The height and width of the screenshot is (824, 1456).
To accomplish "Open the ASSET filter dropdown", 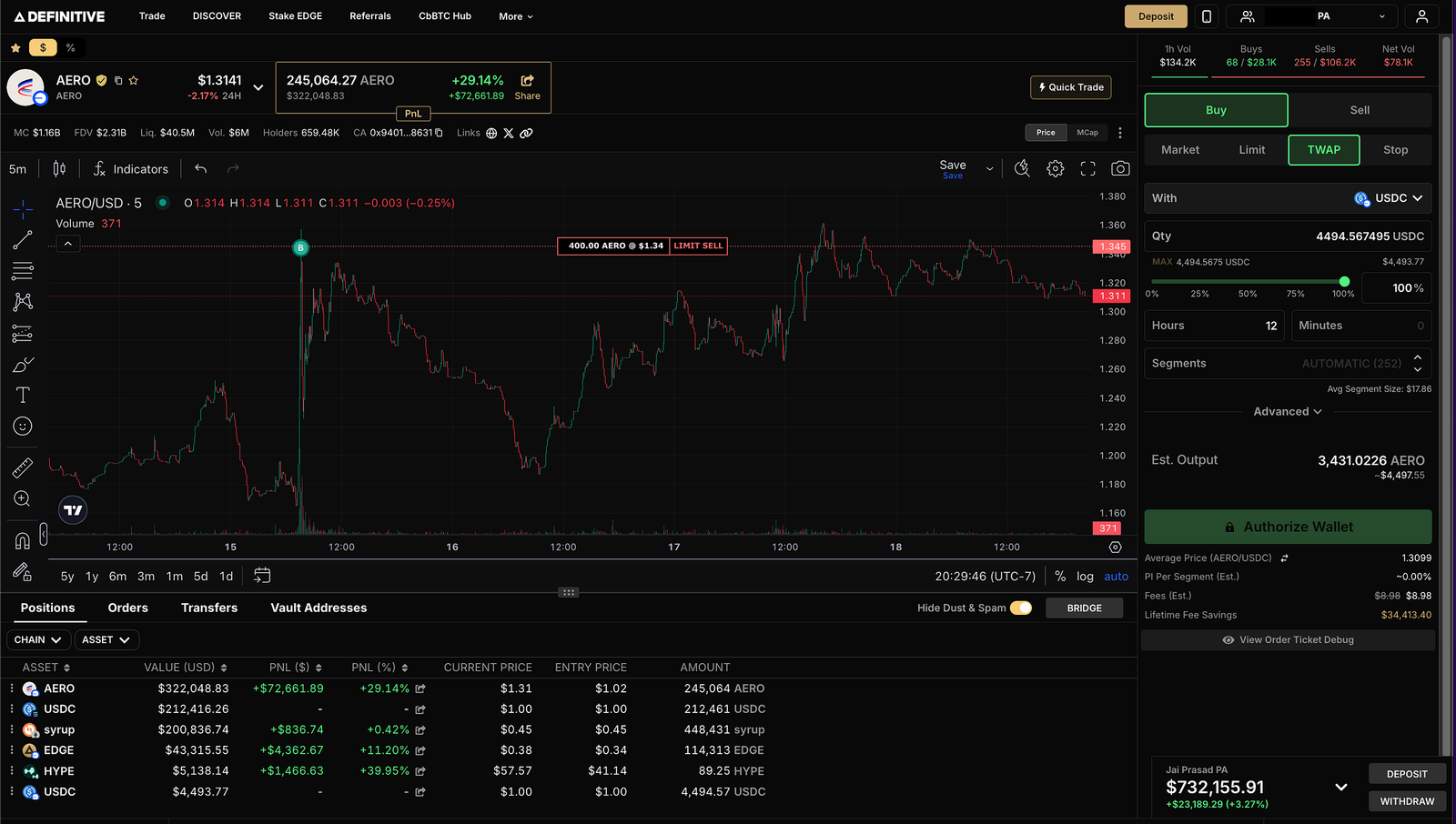I will (x=106, y=640).
